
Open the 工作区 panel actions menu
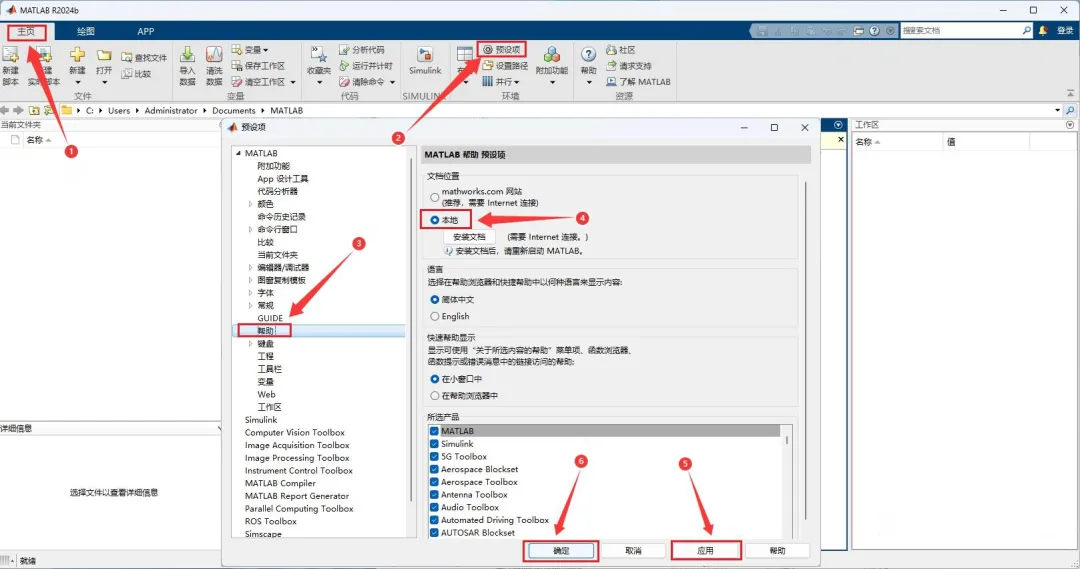1070,125
